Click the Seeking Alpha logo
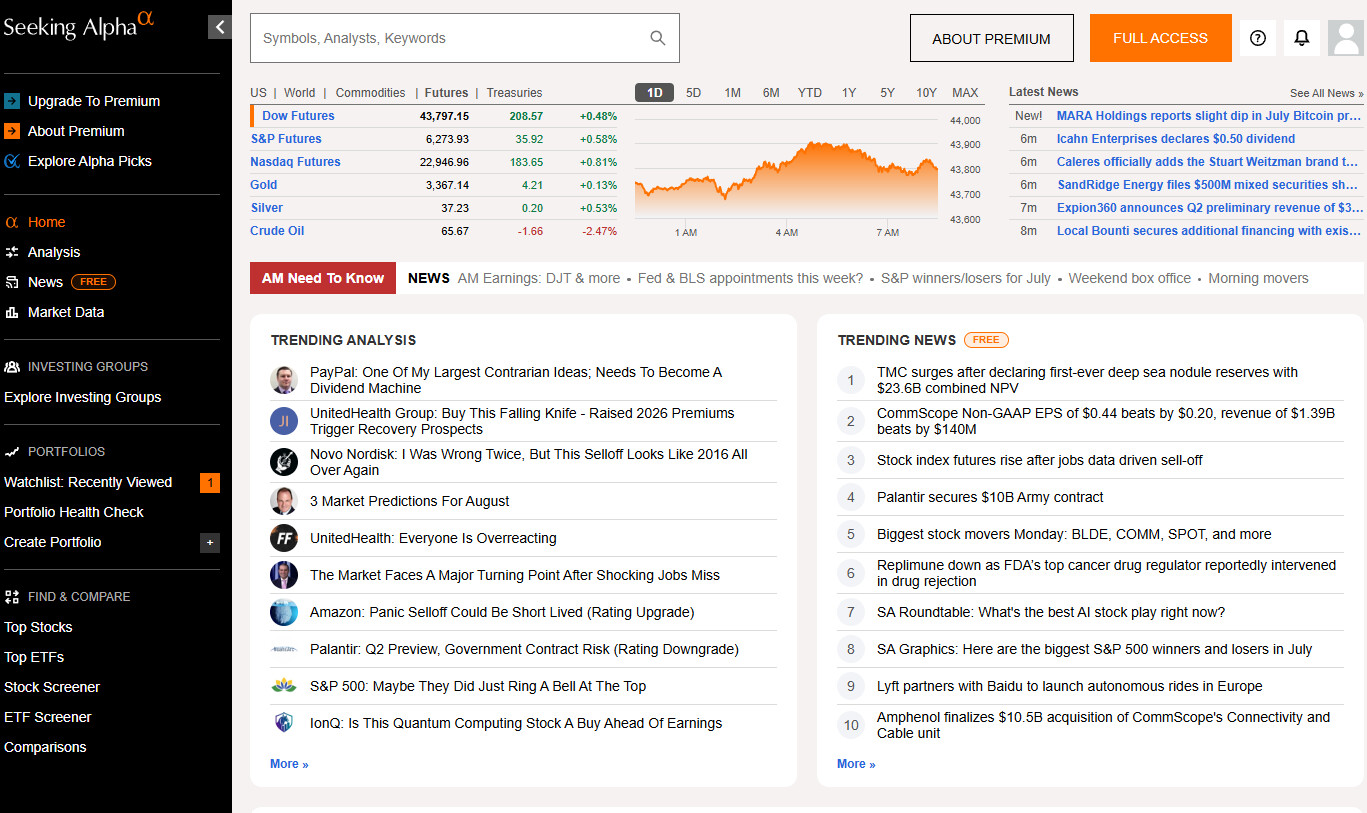 point(78,25)
